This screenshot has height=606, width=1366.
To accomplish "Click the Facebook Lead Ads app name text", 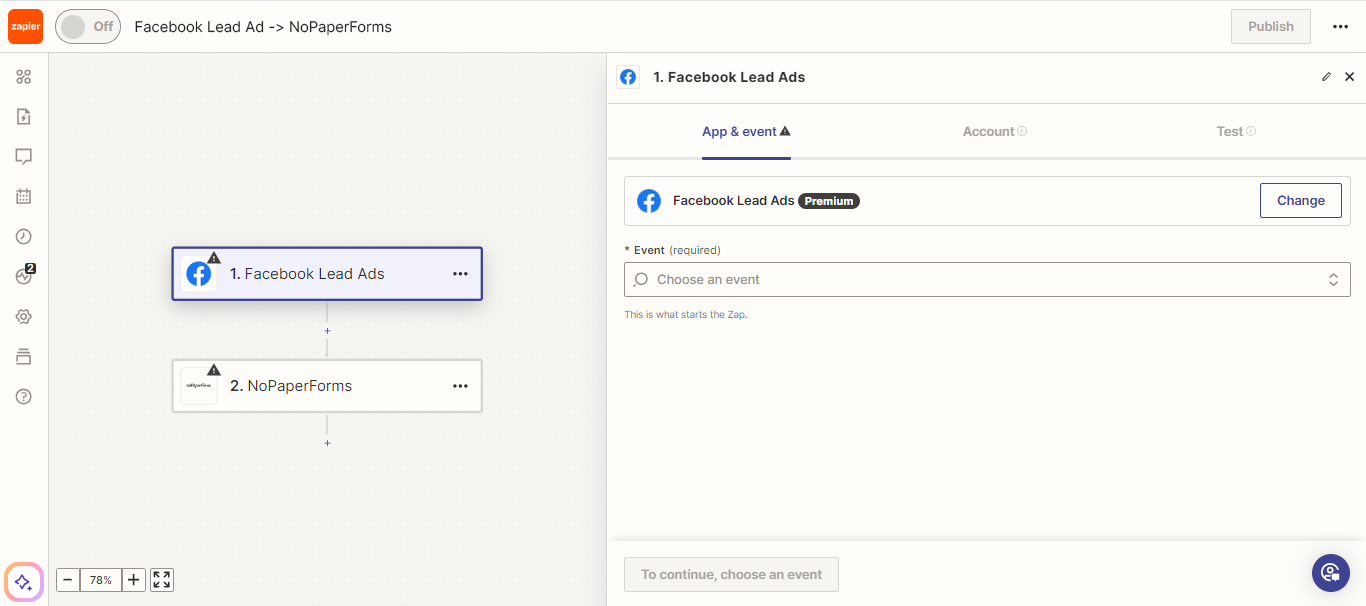I will coord(733,201).
